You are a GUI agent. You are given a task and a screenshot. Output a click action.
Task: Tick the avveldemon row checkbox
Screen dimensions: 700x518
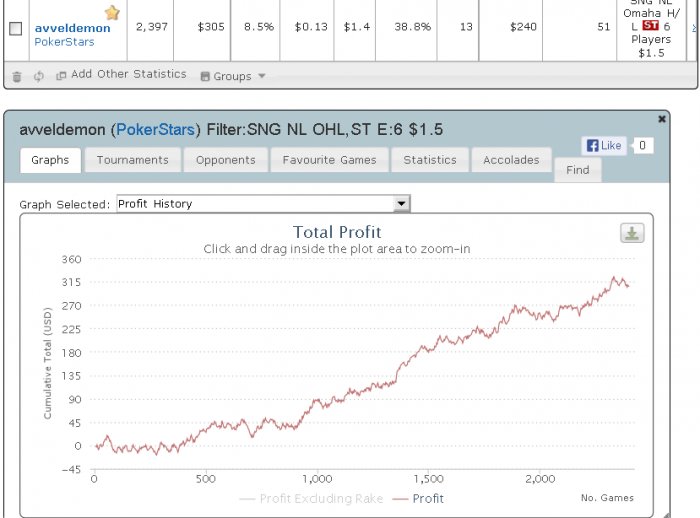click(x=15, y=28)
